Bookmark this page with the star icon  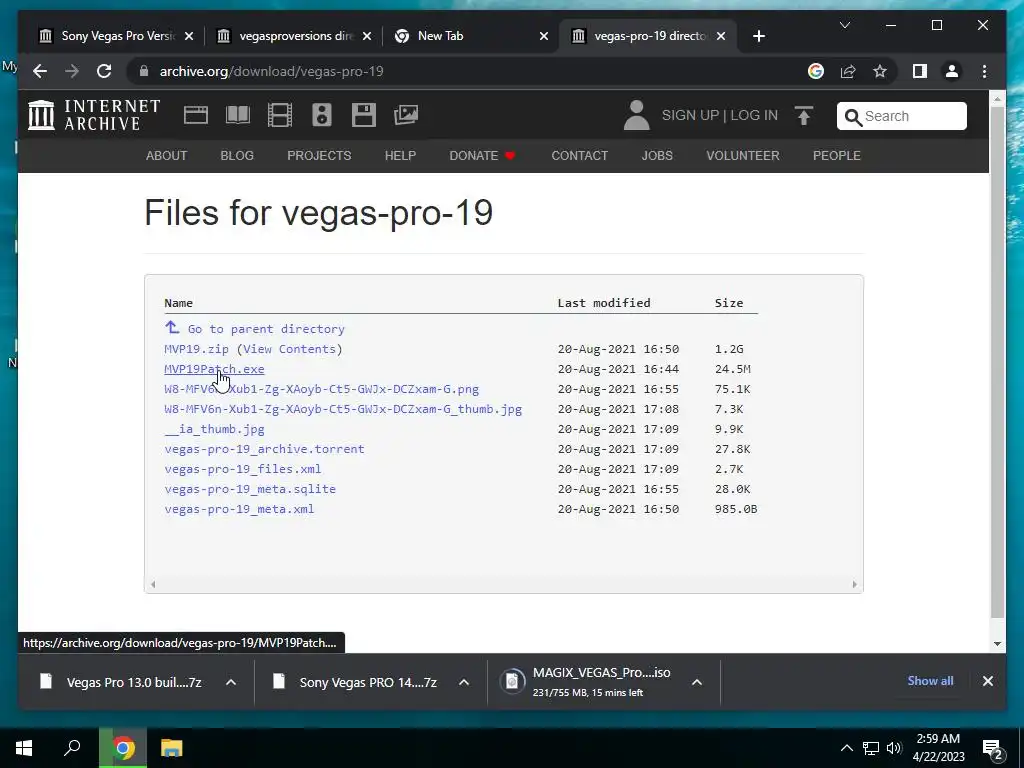point(880,71)
